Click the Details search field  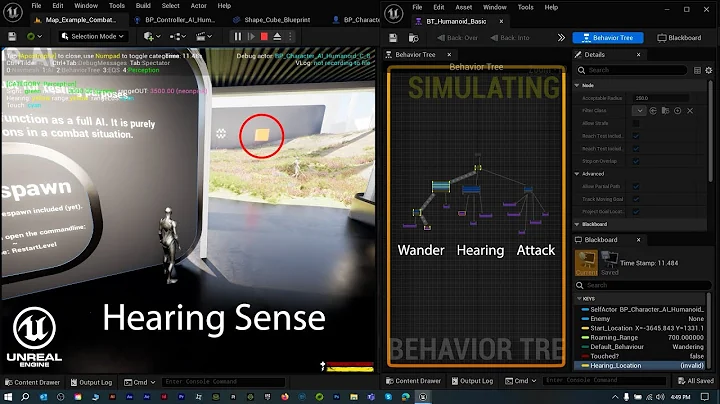pyautogui.click(x=632, y=70)
